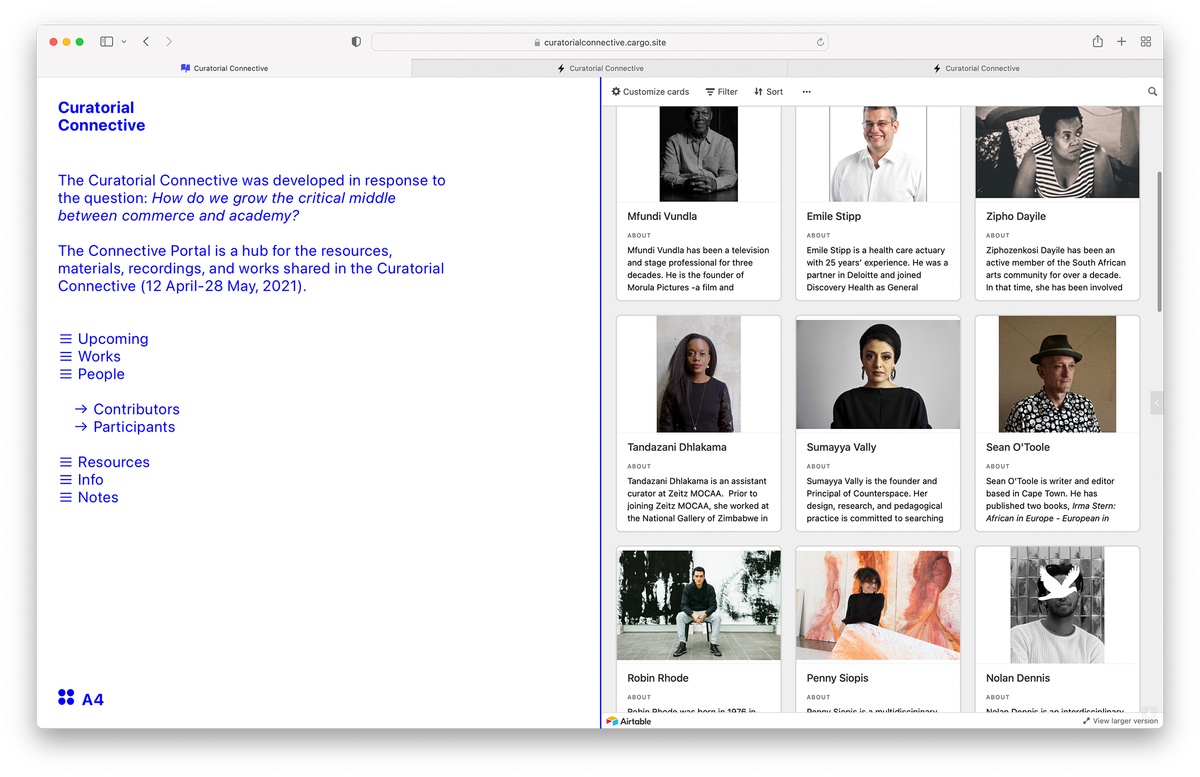This screenshot has width=1200, height=777.
Task: Open the Sort options in Airtable
Action: tap(768, 92)
